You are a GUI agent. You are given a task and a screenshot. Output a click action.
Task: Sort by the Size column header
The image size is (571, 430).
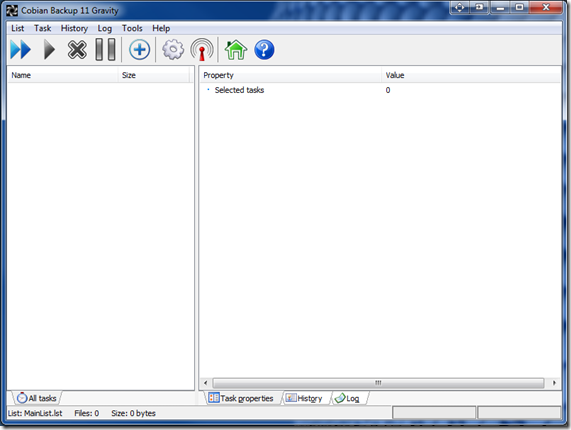[x=154, y=75]
